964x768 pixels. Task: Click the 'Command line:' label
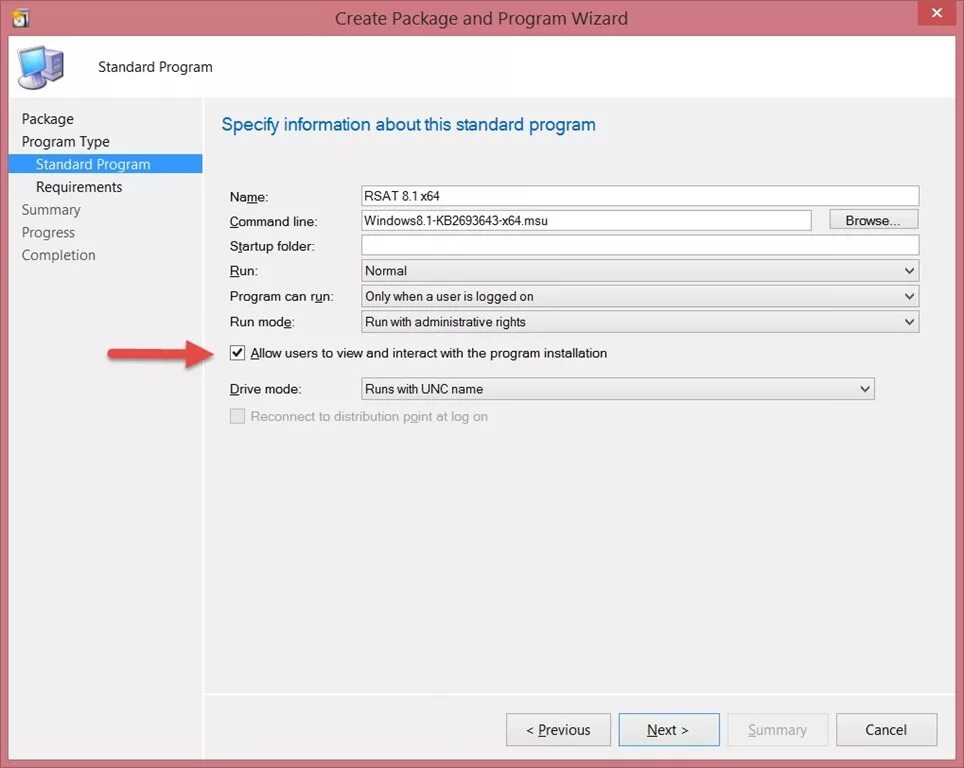pos(274,221)
